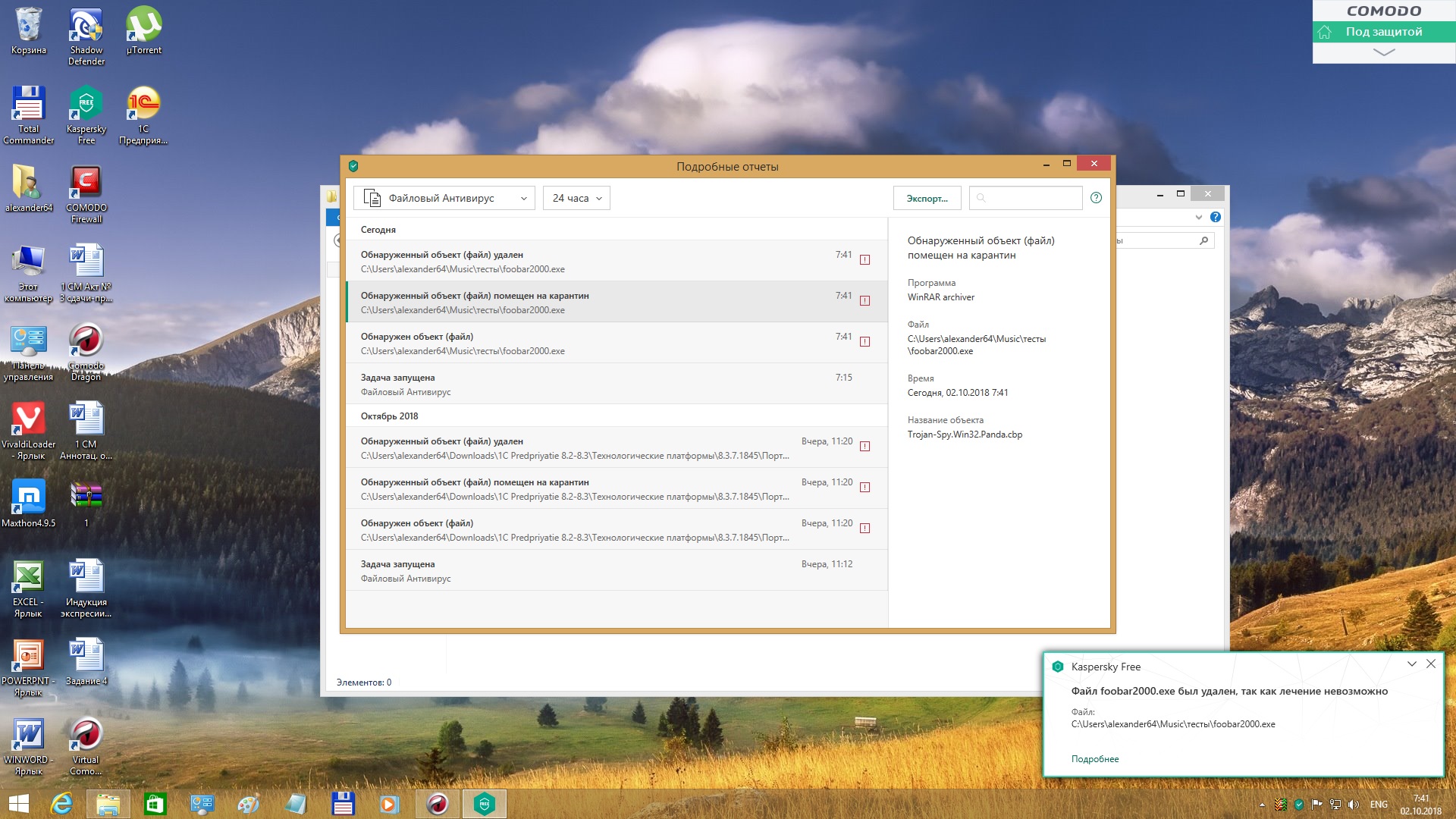
Task: Click the Подробнее link in the notification
Action: click(1094, 759)
